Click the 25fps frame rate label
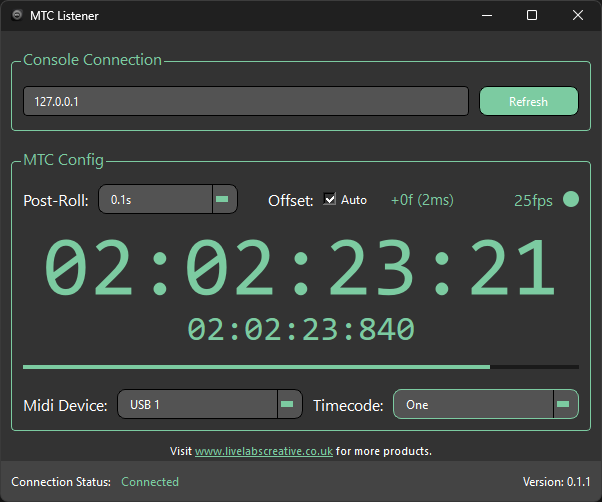 point(533,200)
